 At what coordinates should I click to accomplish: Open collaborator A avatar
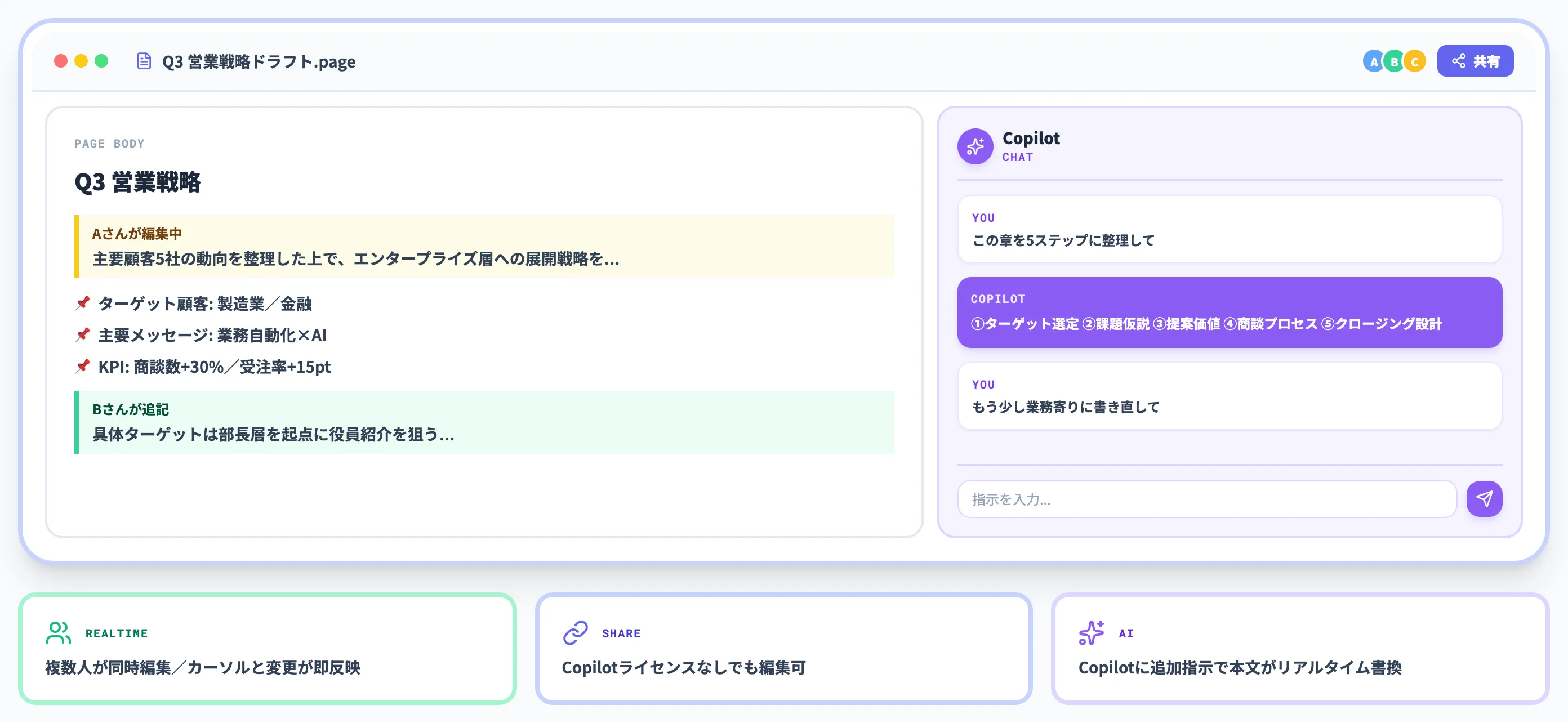[1374, 61]
